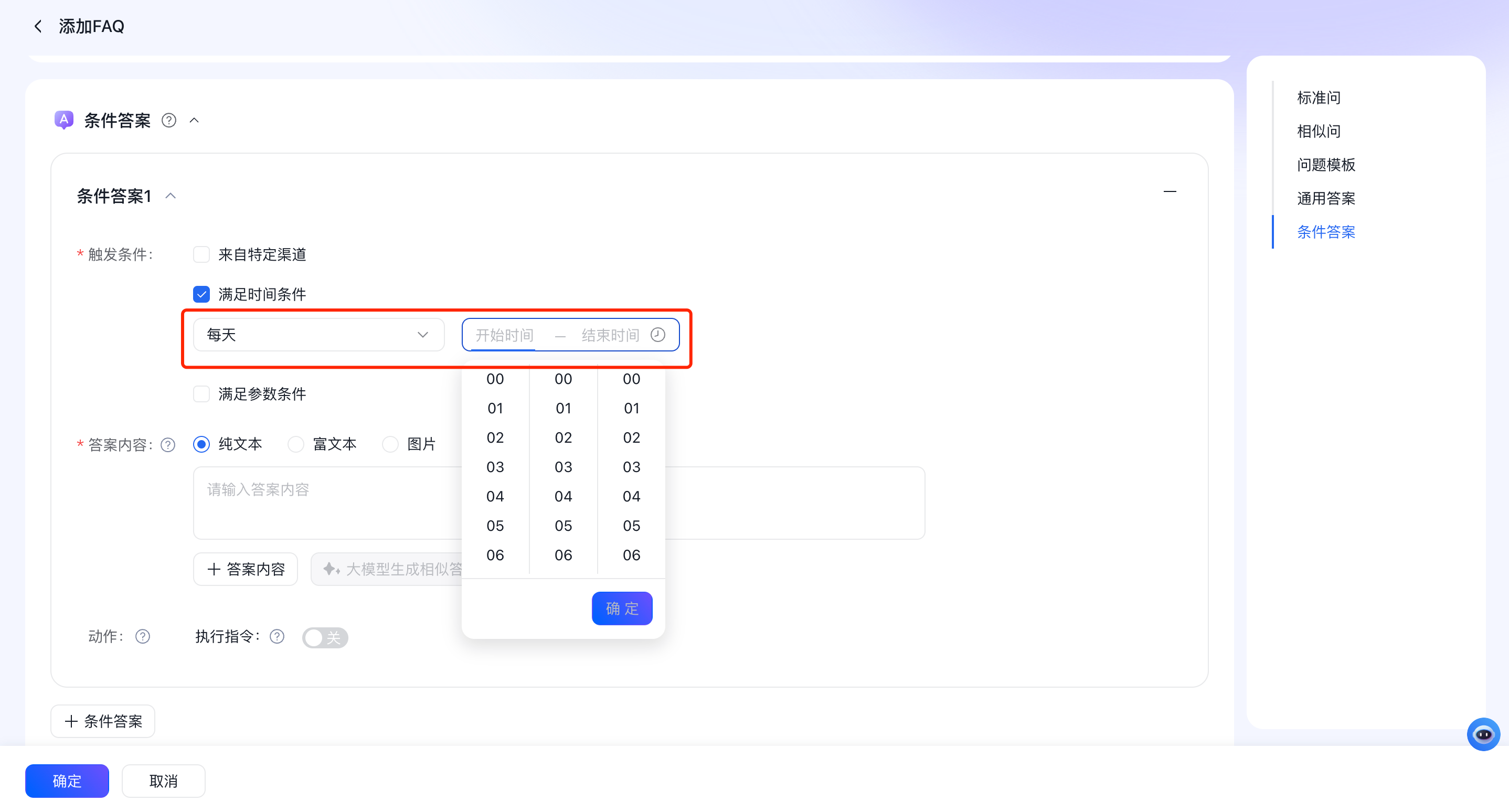The height and width of the screenshot is (812, 1509).
Task: Check the 来自特定渠道 checkbox
Action: [x=201, y=254]
